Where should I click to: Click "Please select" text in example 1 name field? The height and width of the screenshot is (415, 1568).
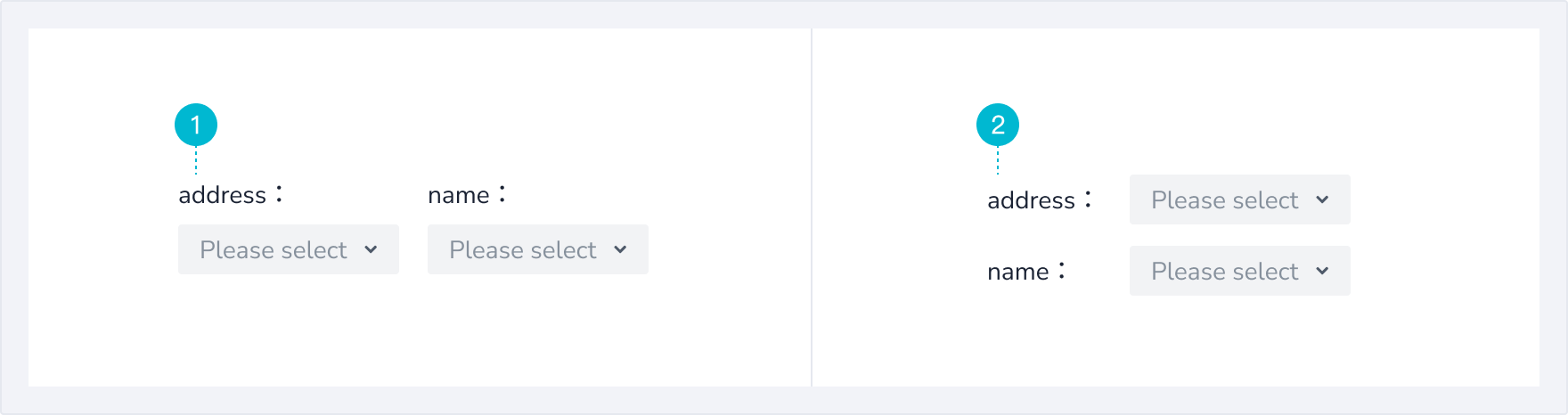point(523,250)
